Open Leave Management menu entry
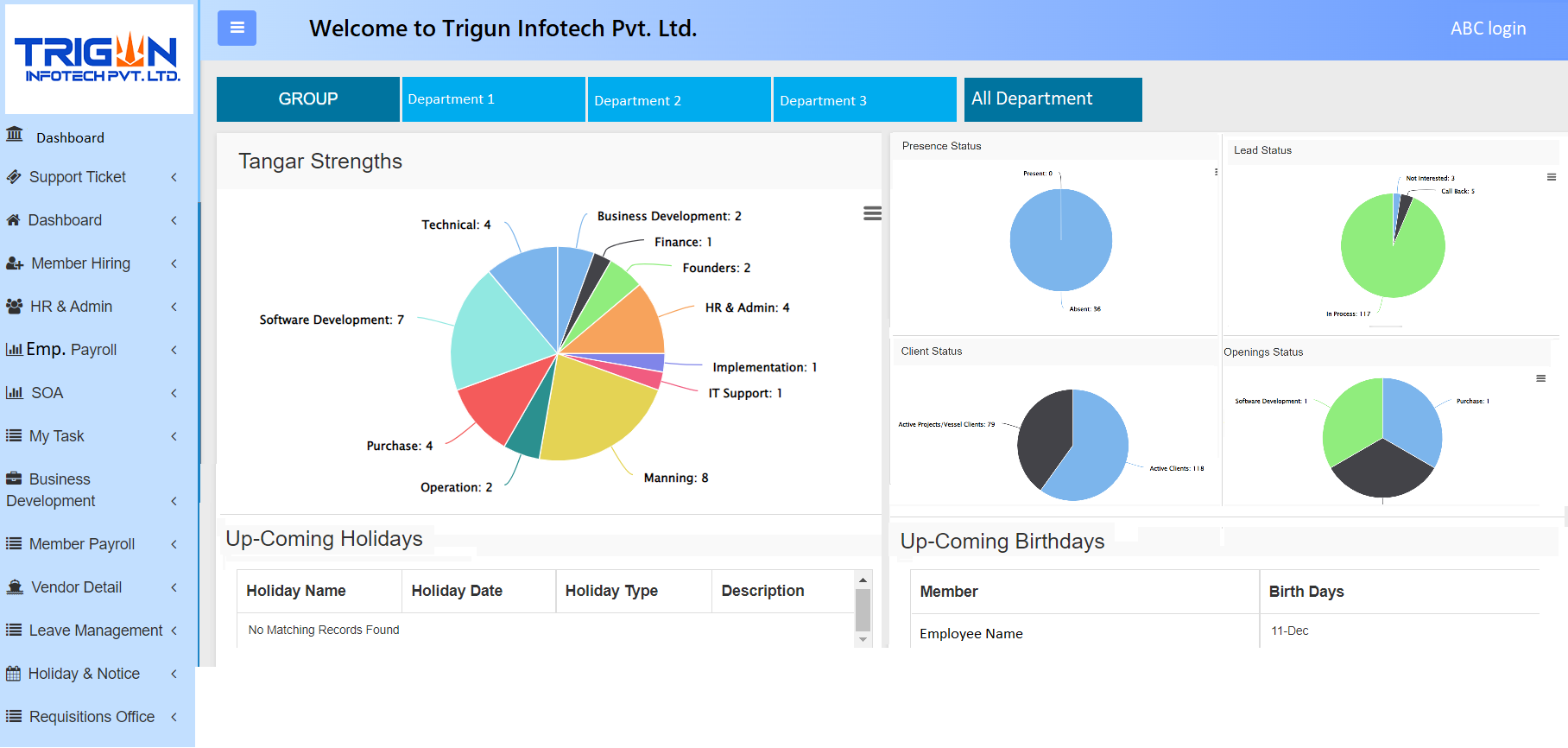This screenshot has height=748, width=1568. pos(96,631)
